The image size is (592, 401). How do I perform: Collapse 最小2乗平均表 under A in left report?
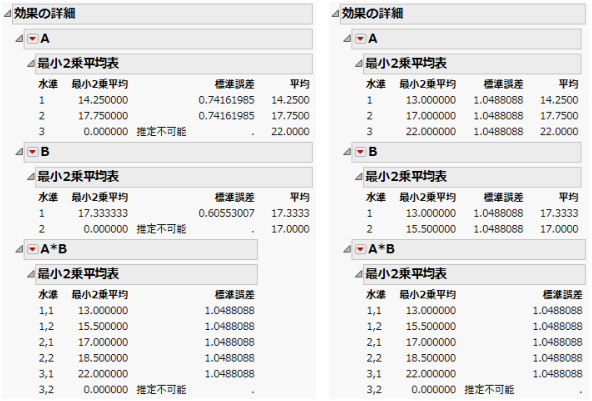[31, 64]
